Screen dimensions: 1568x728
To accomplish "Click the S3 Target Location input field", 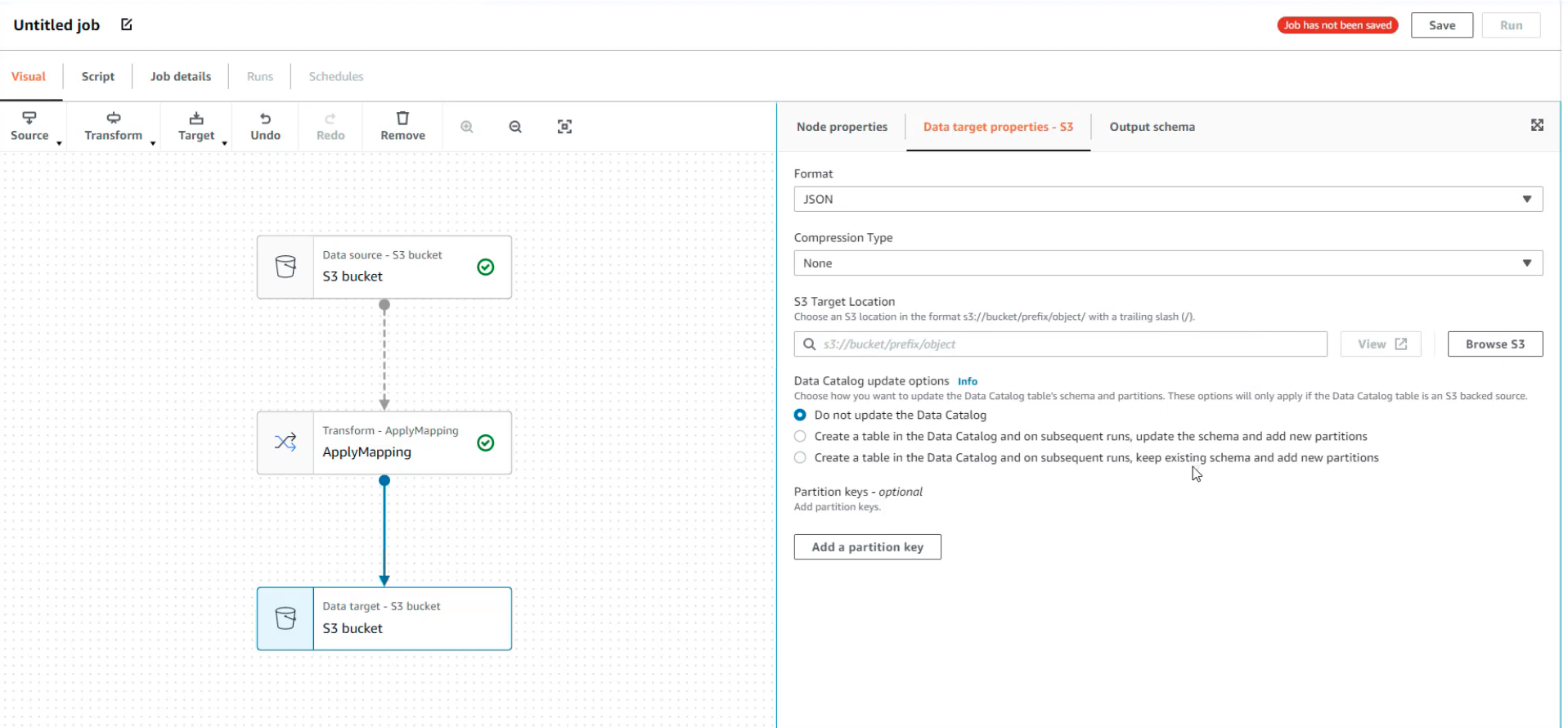I will click(1060, 344).
